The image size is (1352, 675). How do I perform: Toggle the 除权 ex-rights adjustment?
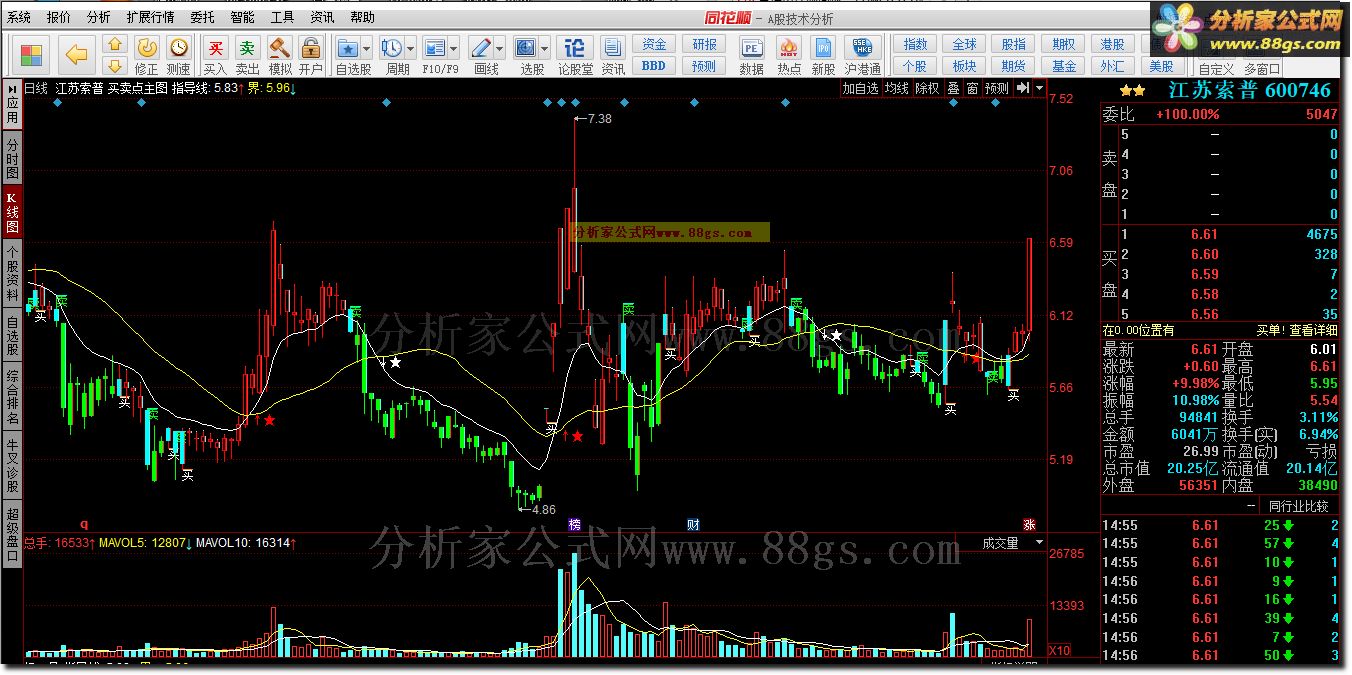[927, 88]
